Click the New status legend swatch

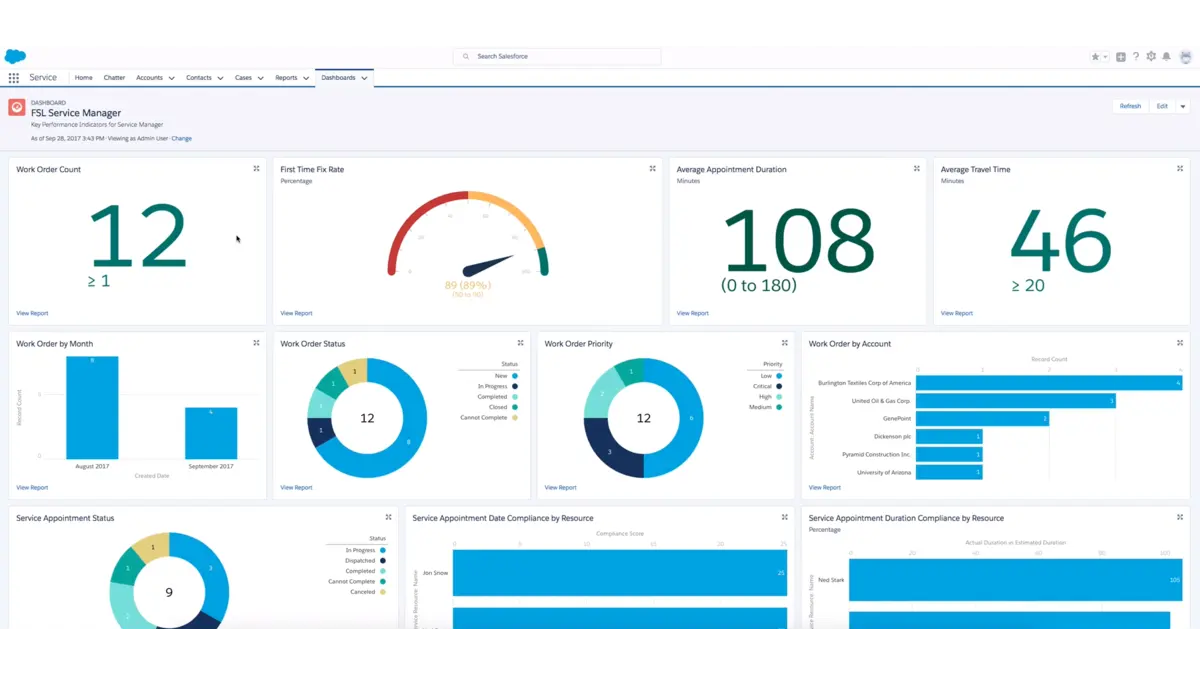click(515, 376)
